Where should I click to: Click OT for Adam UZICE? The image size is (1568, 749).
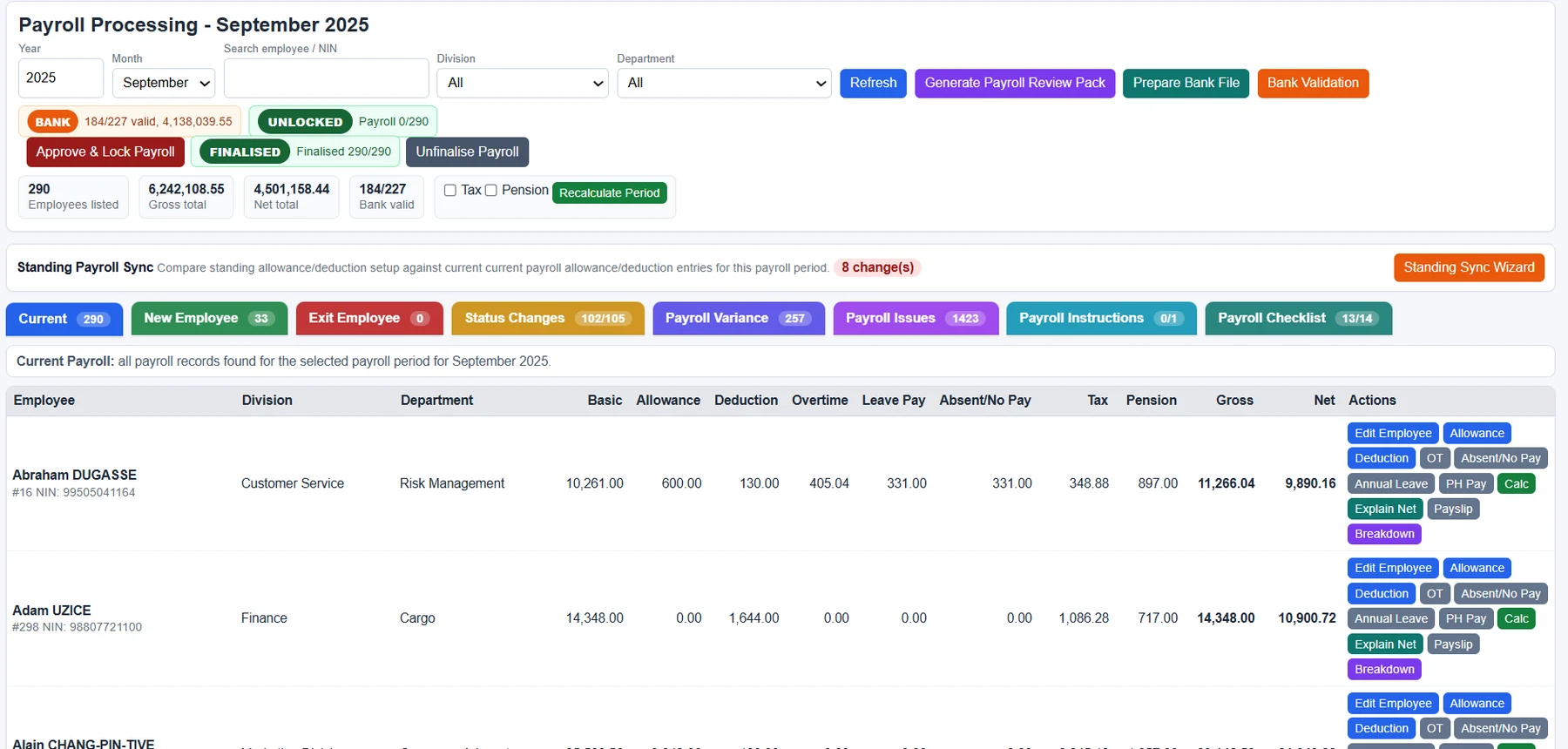[x=1435, y=594]
